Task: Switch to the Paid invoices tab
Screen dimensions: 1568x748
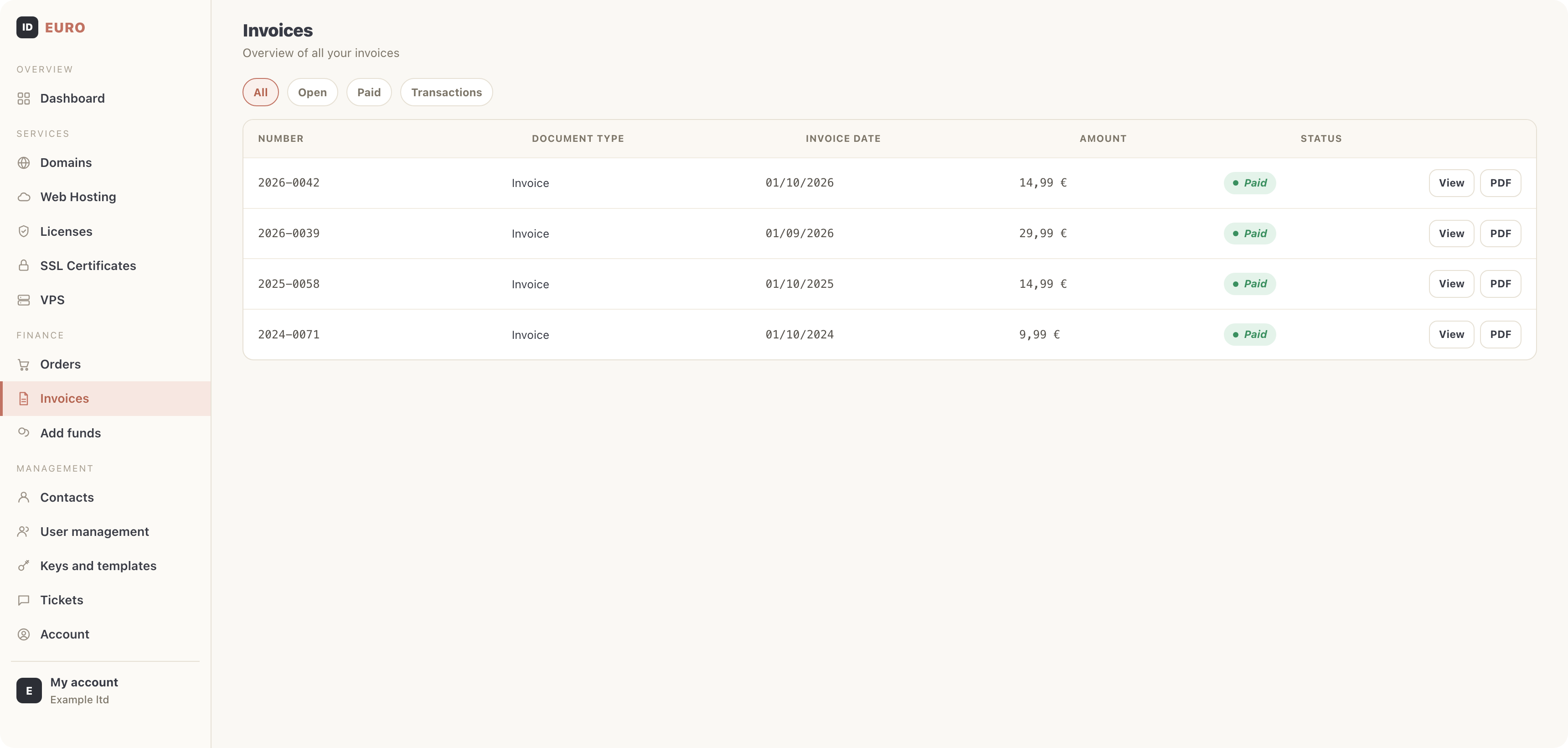Action: 369,92
